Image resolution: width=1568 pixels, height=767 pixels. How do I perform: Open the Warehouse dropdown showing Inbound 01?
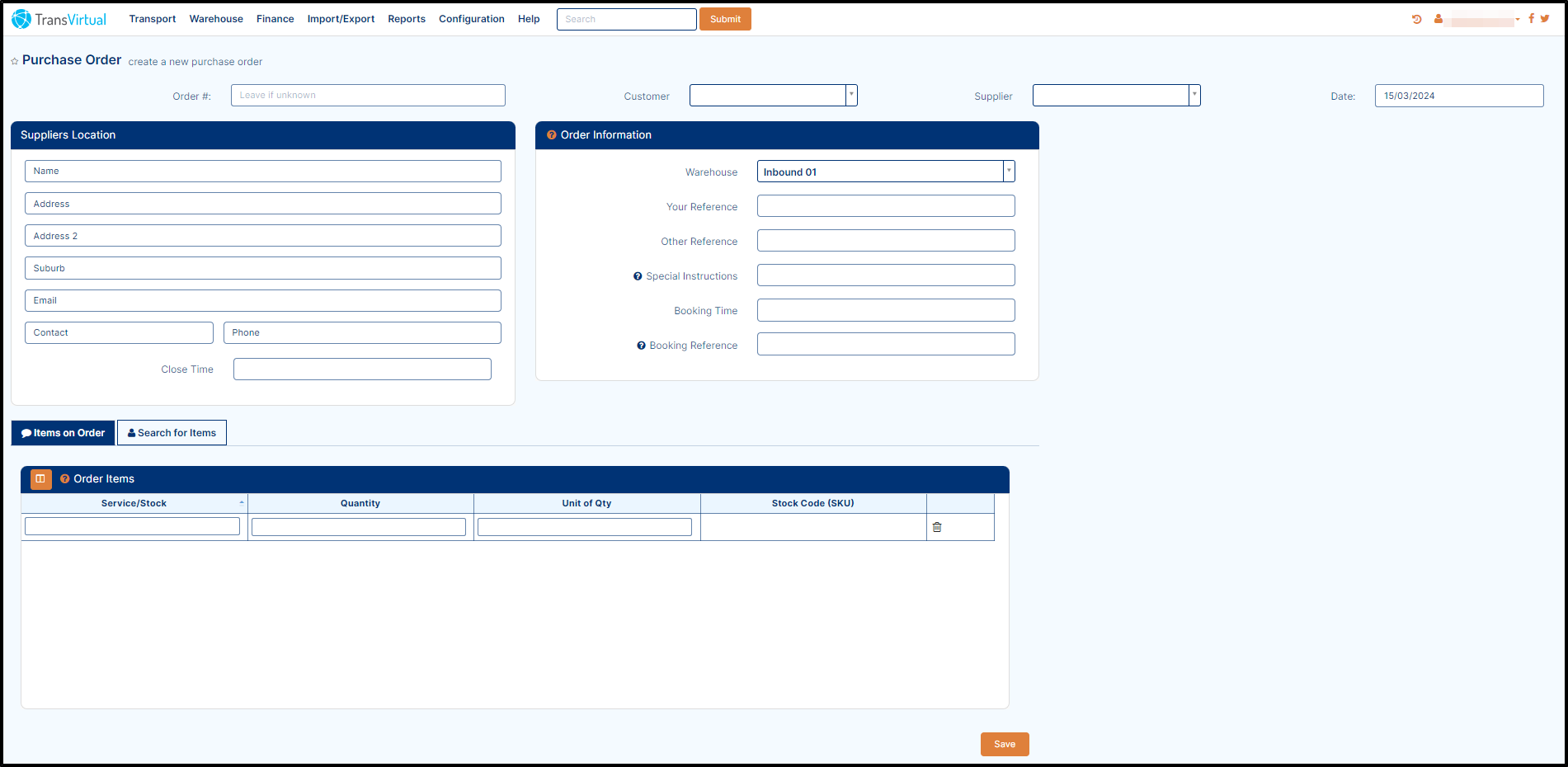(1009, 172)
